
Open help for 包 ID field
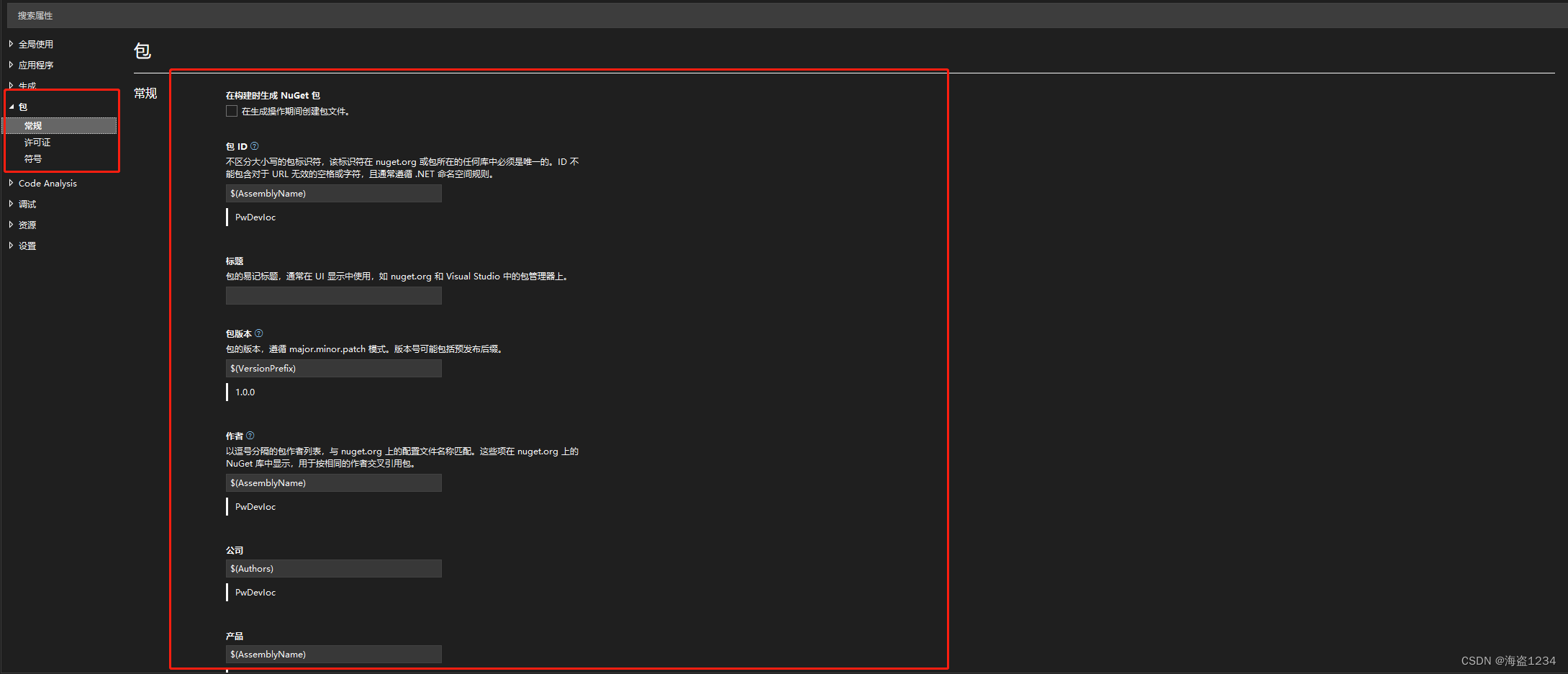tap(254, 146)
